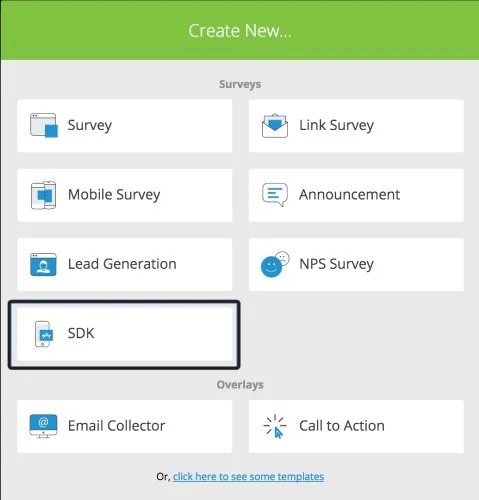Click the Lead Generation profile icon
The height and width of the screenshot is (500, 479).
pyautogui.click(x=43, y=264)
